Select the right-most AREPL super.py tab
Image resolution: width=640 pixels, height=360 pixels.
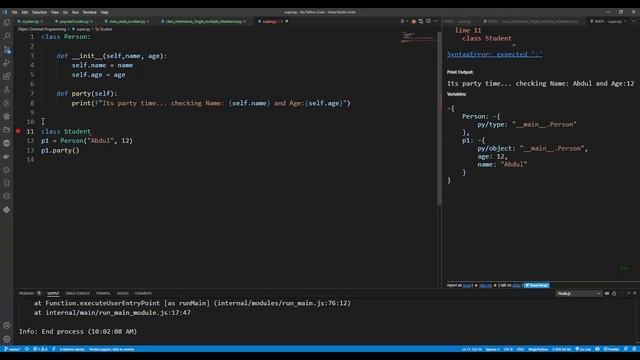608,21
